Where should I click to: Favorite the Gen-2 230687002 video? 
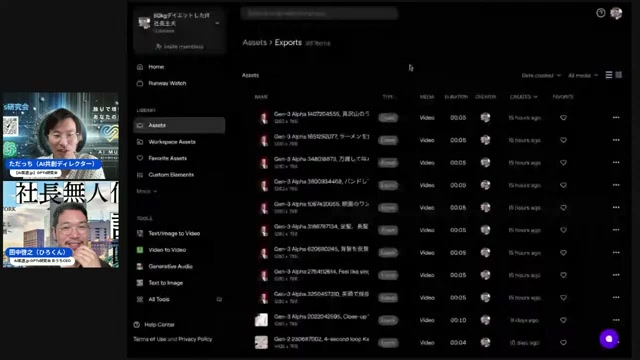(563, 342)
